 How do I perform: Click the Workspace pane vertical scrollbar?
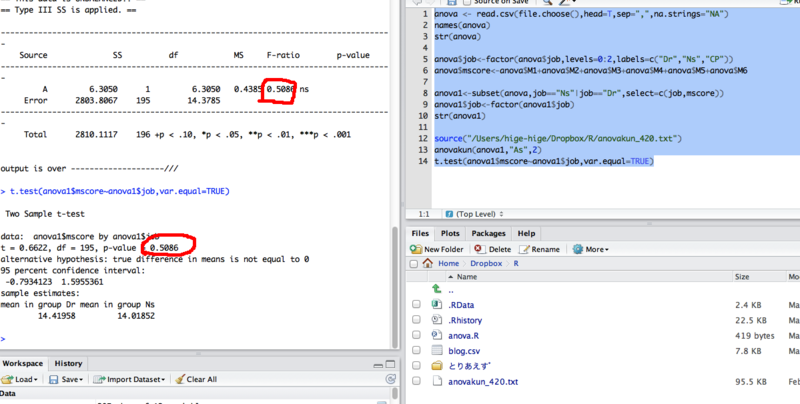tap(394, 394)
